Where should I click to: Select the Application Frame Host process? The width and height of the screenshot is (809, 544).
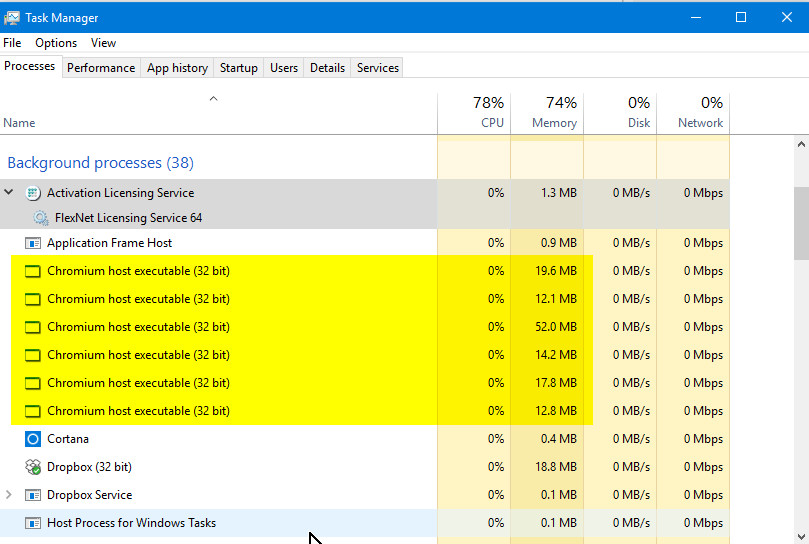pos(365,243)
